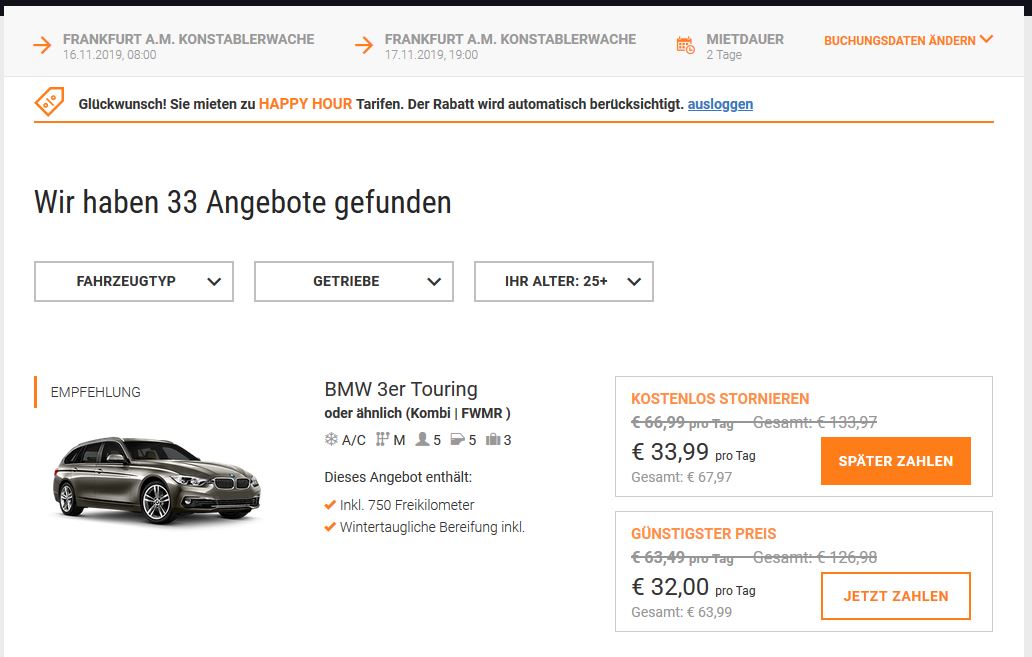Click the ausloggen link

720,104
